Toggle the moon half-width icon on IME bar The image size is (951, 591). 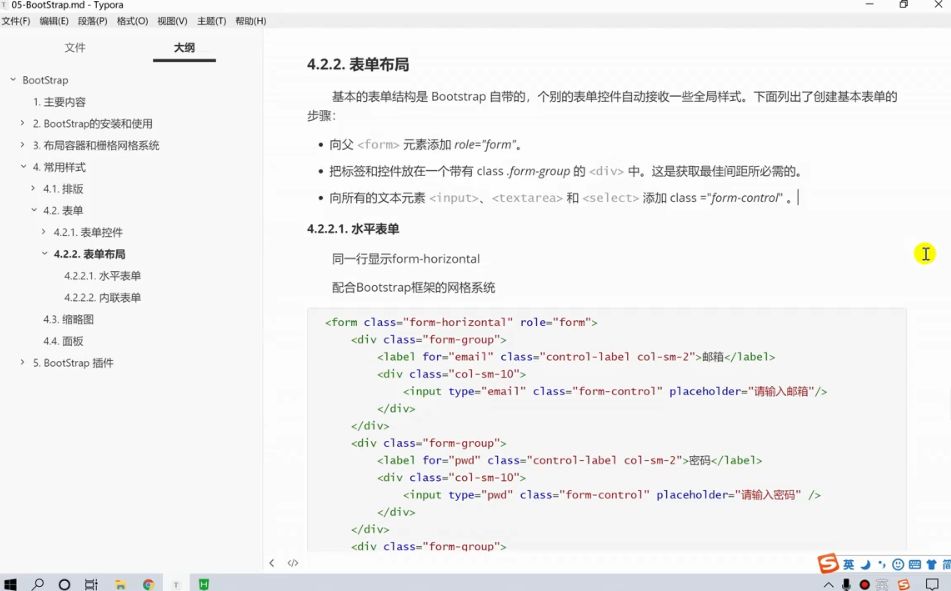click(865, 564)
